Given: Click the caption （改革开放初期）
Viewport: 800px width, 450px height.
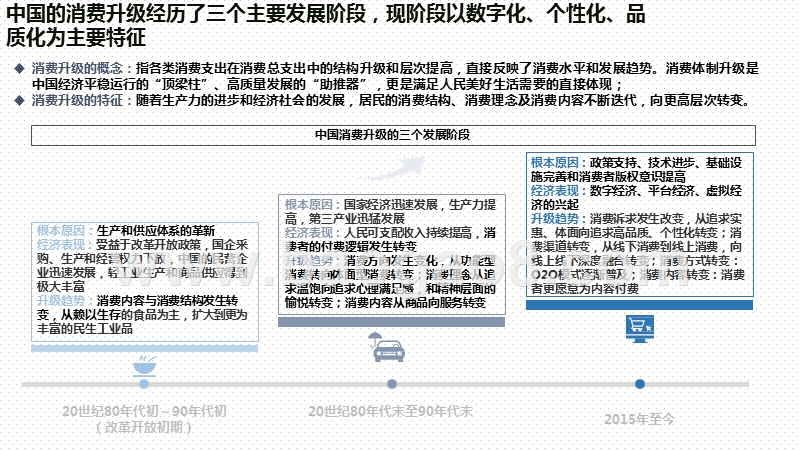Looking at the screenshot, I should click(144, 427).
